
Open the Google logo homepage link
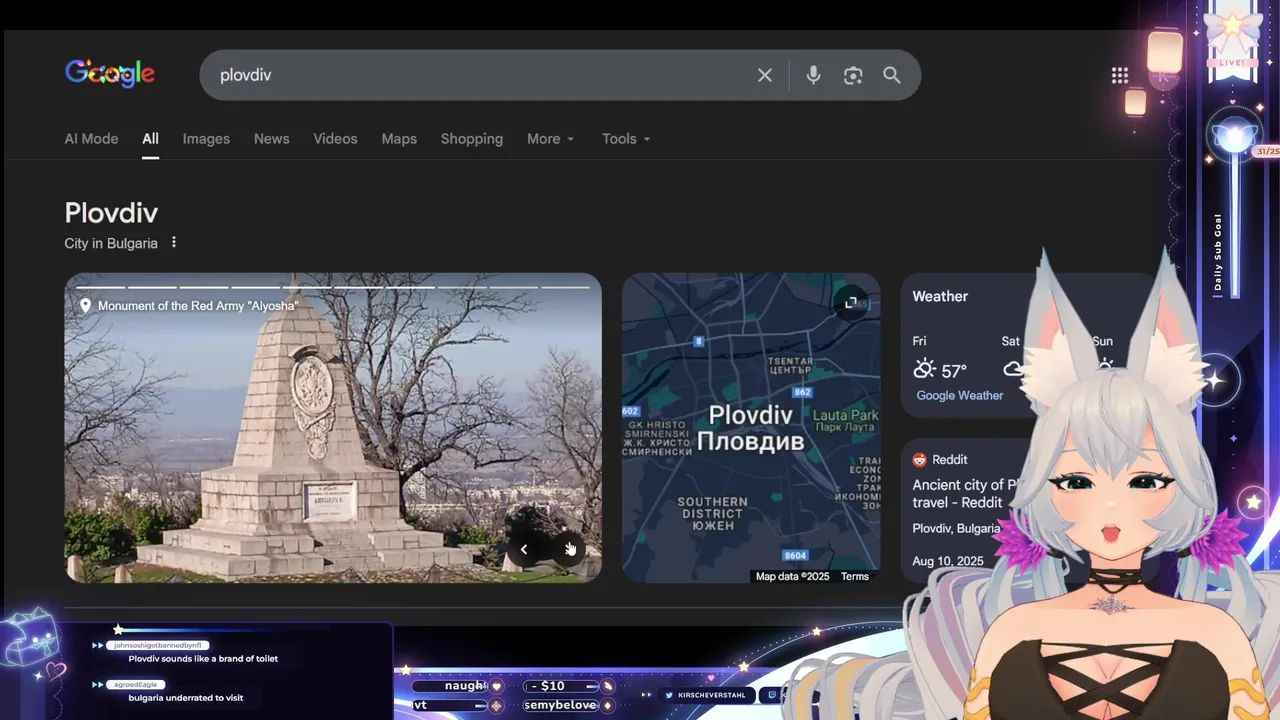click(x=110, y=74)
